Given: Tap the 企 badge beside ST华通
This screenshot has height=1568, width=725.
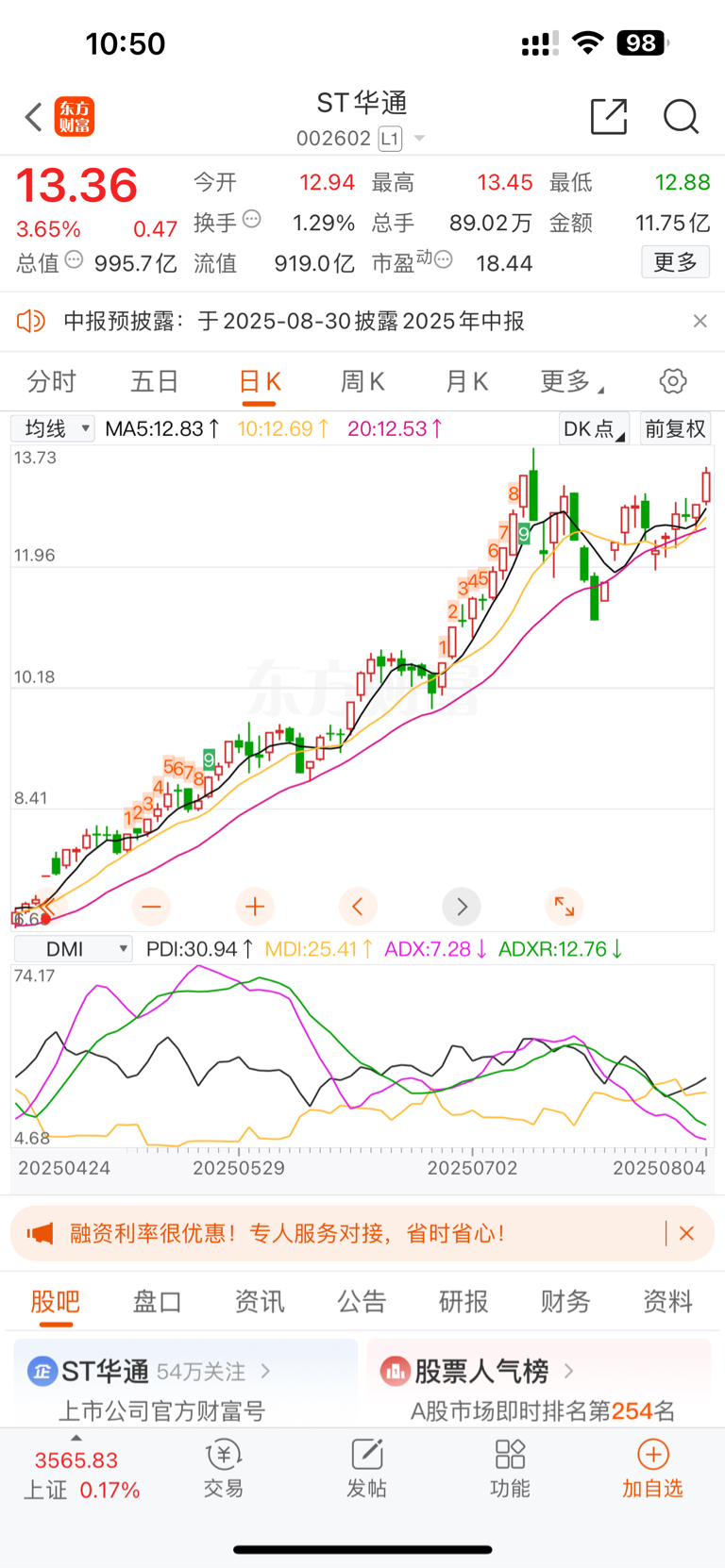Looking at the screenshot, I should pos(42,1371).
